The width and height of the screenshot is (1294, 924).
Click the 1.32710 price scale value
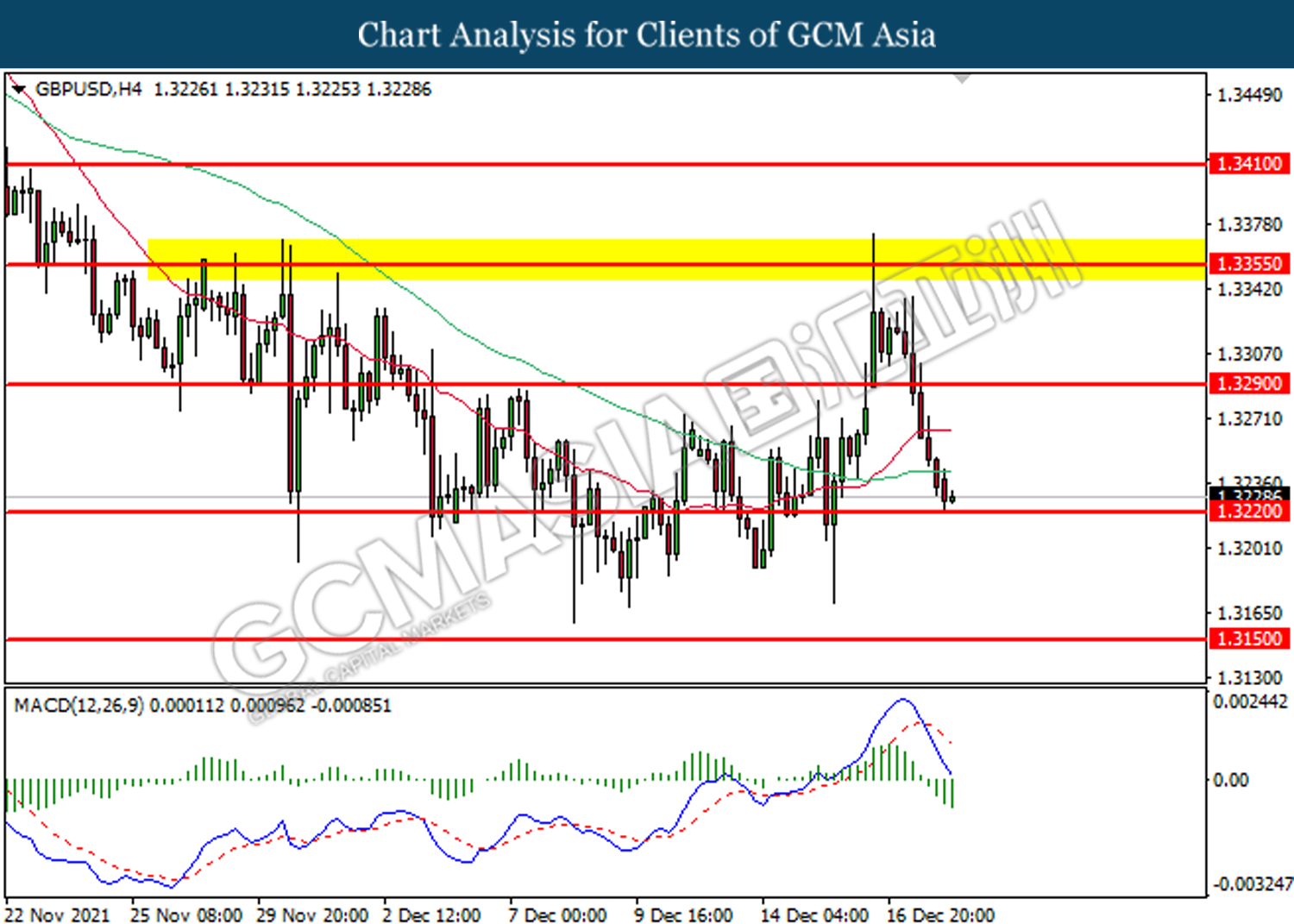(1249, 419)
